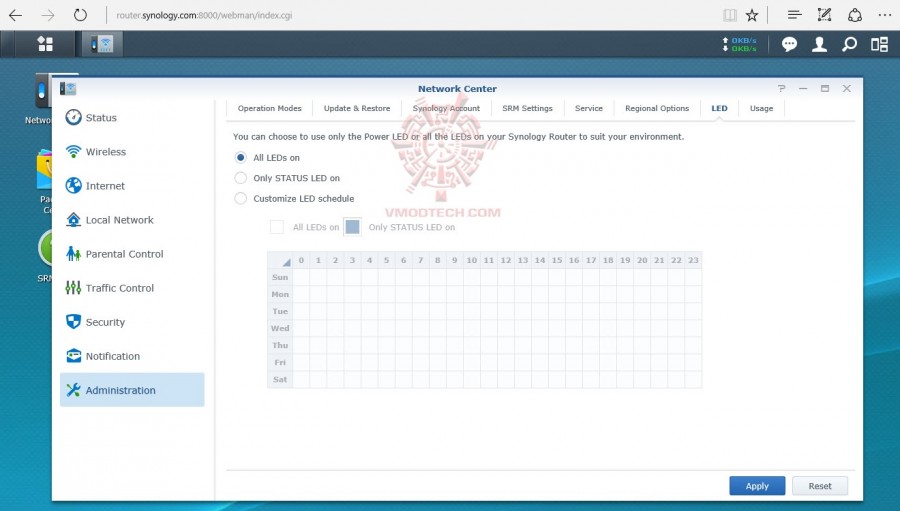Click the All LEDs on legend box
Screen dimensions: 900x511
(x=277, y=227)
